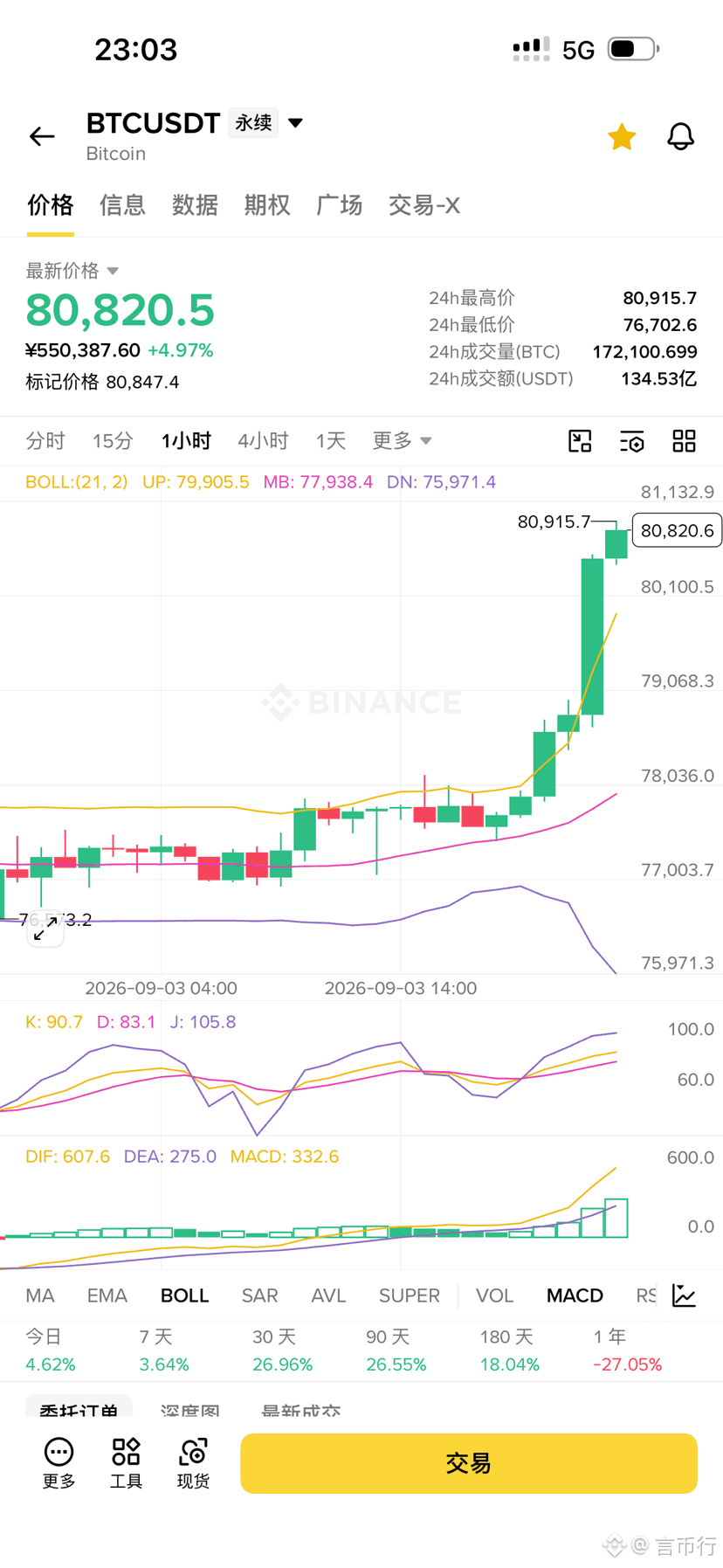Open chart settings icon
The image size is (723, 1568).
click(632, 441)
